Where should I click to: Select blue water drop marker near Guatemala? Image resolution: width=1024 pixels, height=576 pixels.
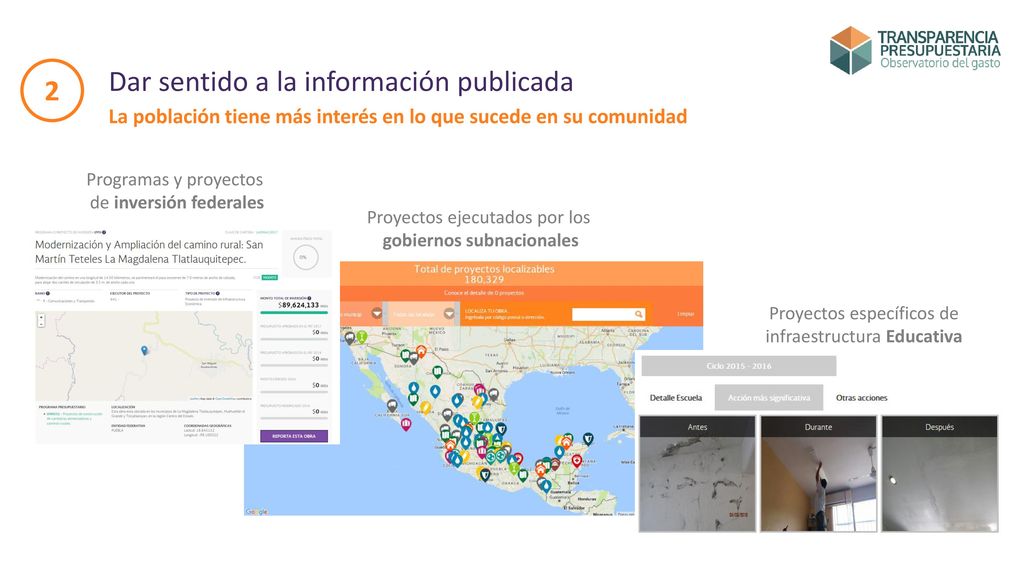coord(546,486)
